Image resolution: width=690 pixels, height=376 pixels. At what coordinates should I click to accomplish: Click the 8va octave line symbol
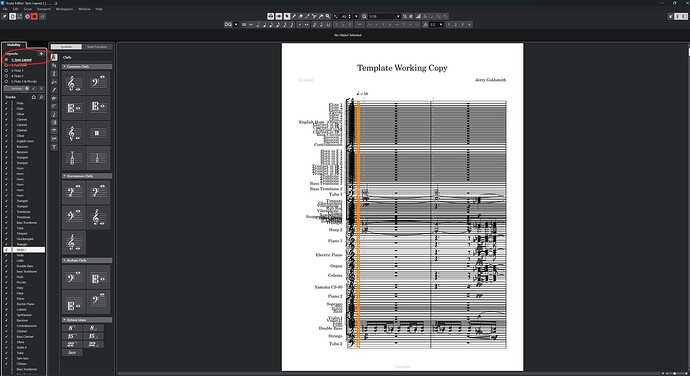click(x=72, y=328)
